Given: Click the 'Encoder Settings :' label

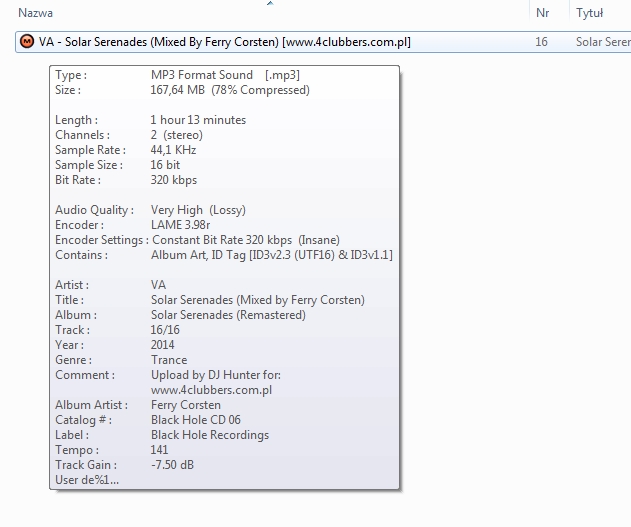Looking at the screenshot, I should coord(102,240).
